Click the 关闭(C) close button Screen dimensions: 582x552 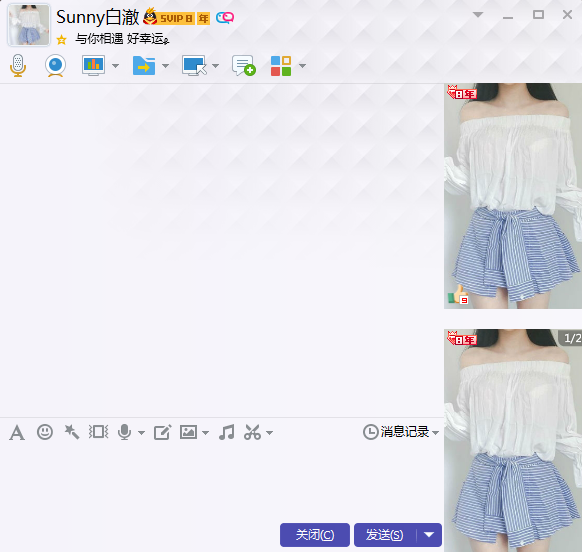pyautogui.click(x=315, y=535)
